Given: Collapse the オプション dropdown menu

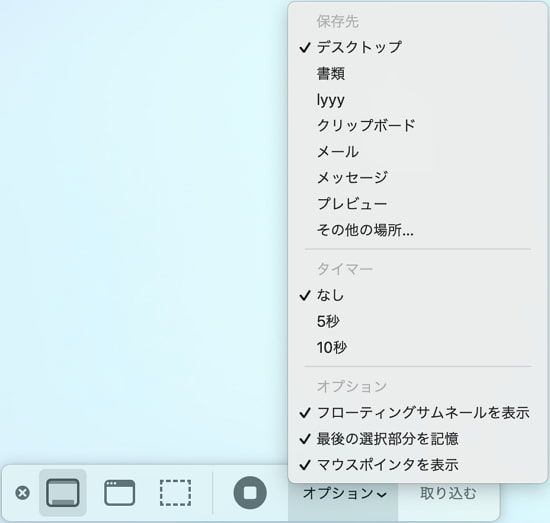Looking at the screenshot, I should point(345,494).
